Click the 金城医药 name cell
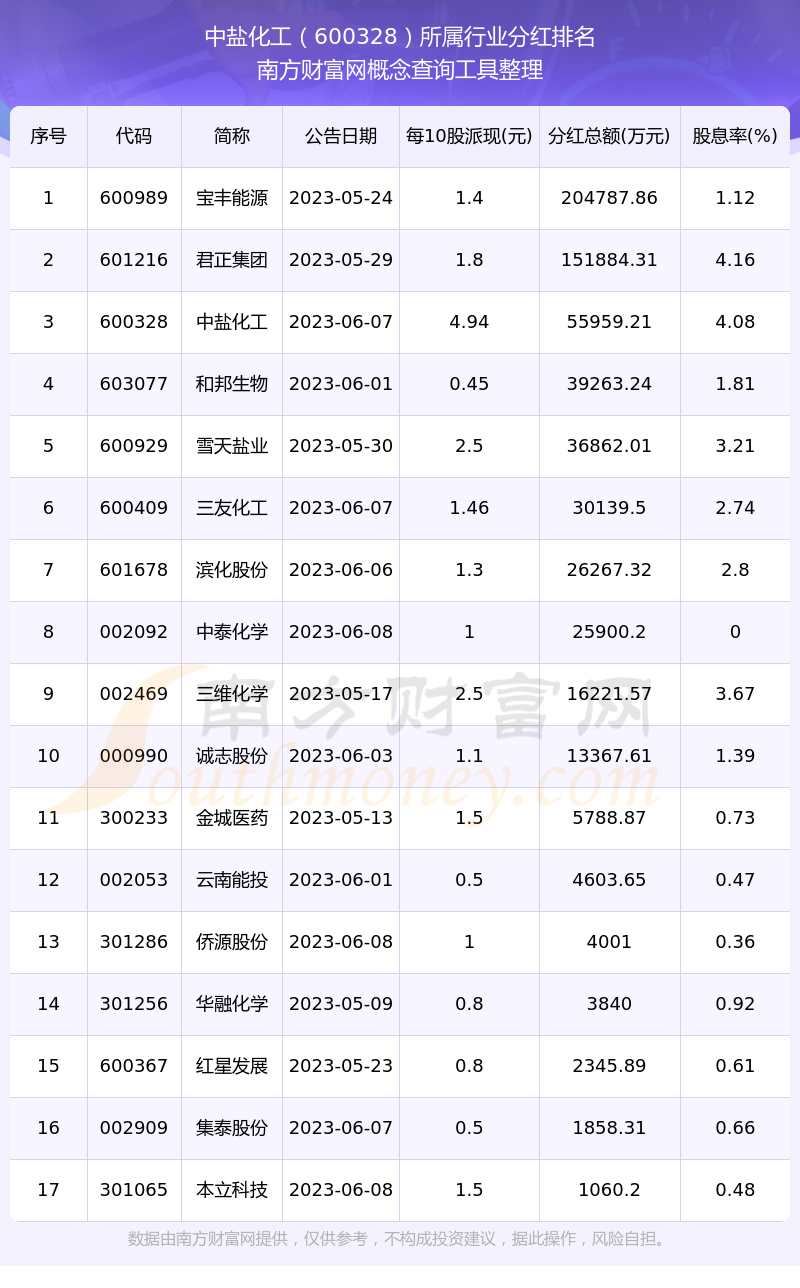Viewport: 800px width, 1288px height. click(232, 818)
